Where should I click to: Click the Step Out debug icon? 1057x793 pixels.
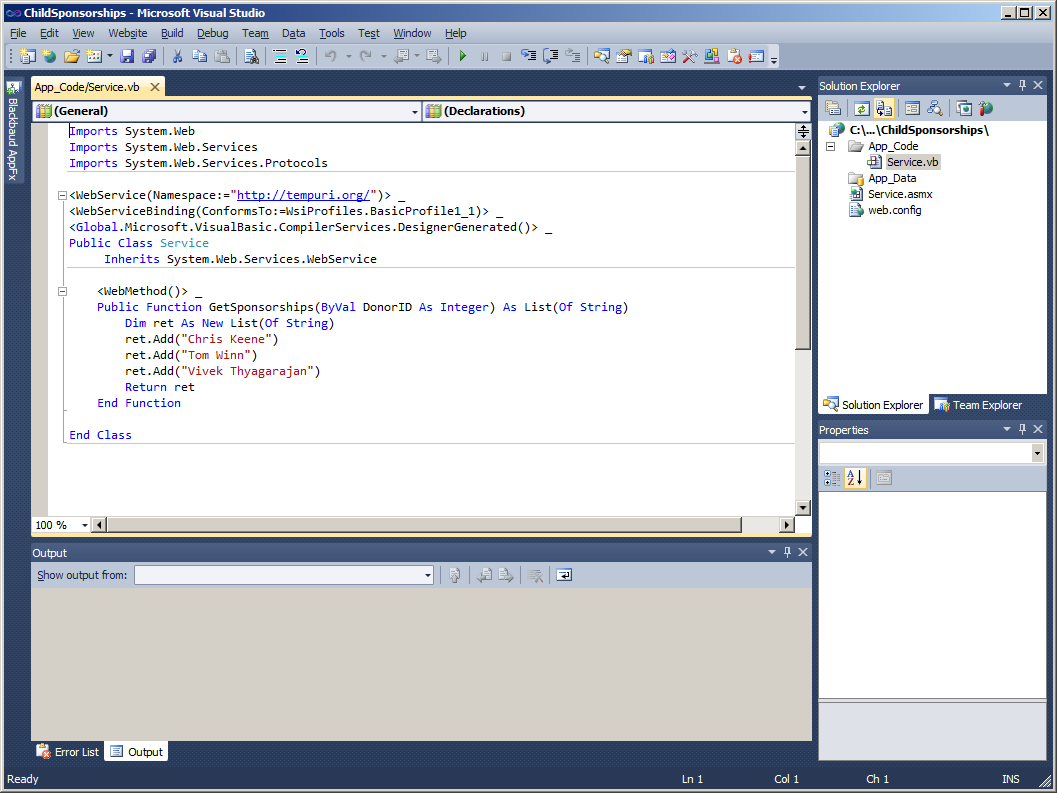(573, 57)
